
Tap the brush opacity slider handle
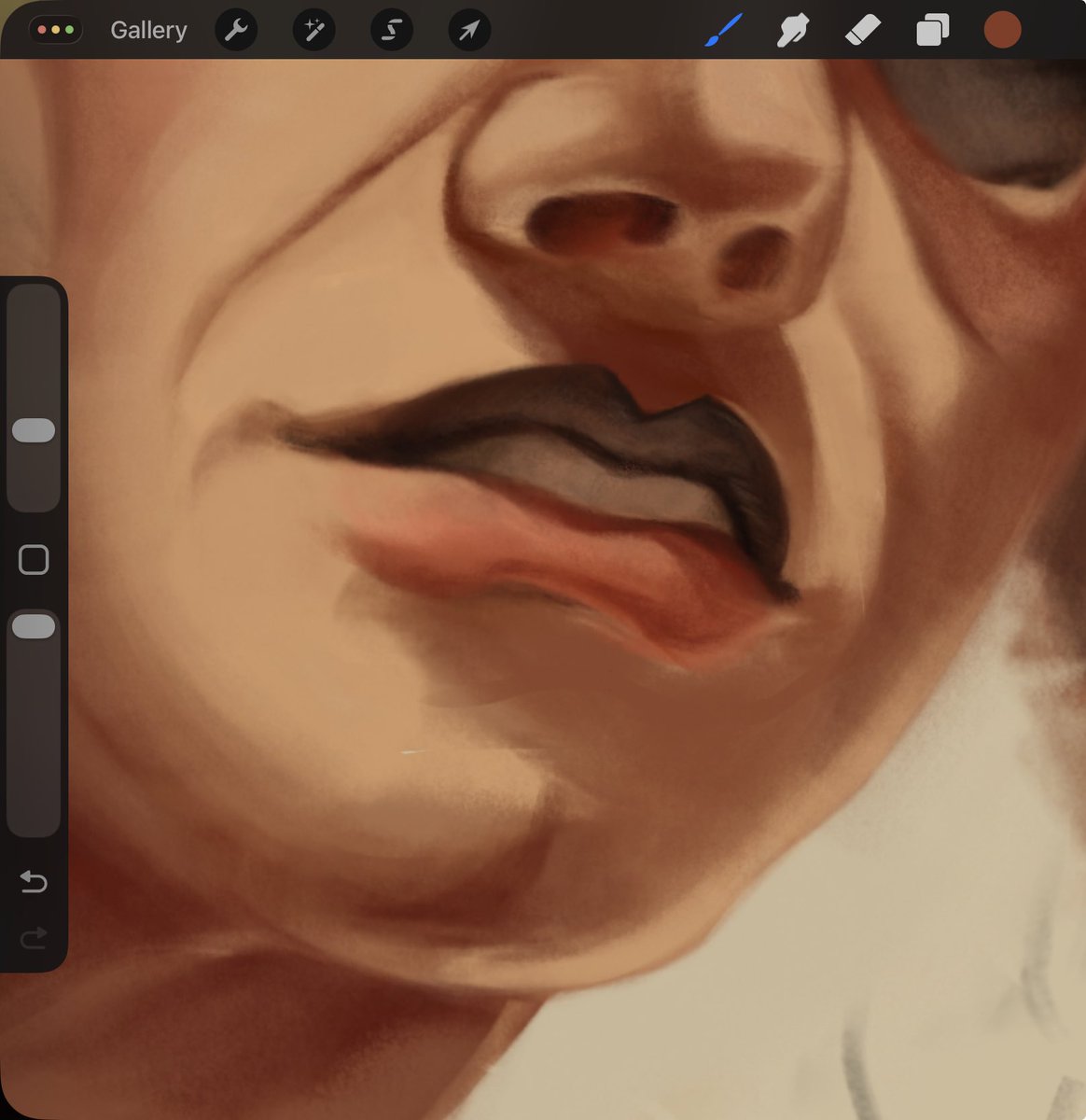(35, 625)
